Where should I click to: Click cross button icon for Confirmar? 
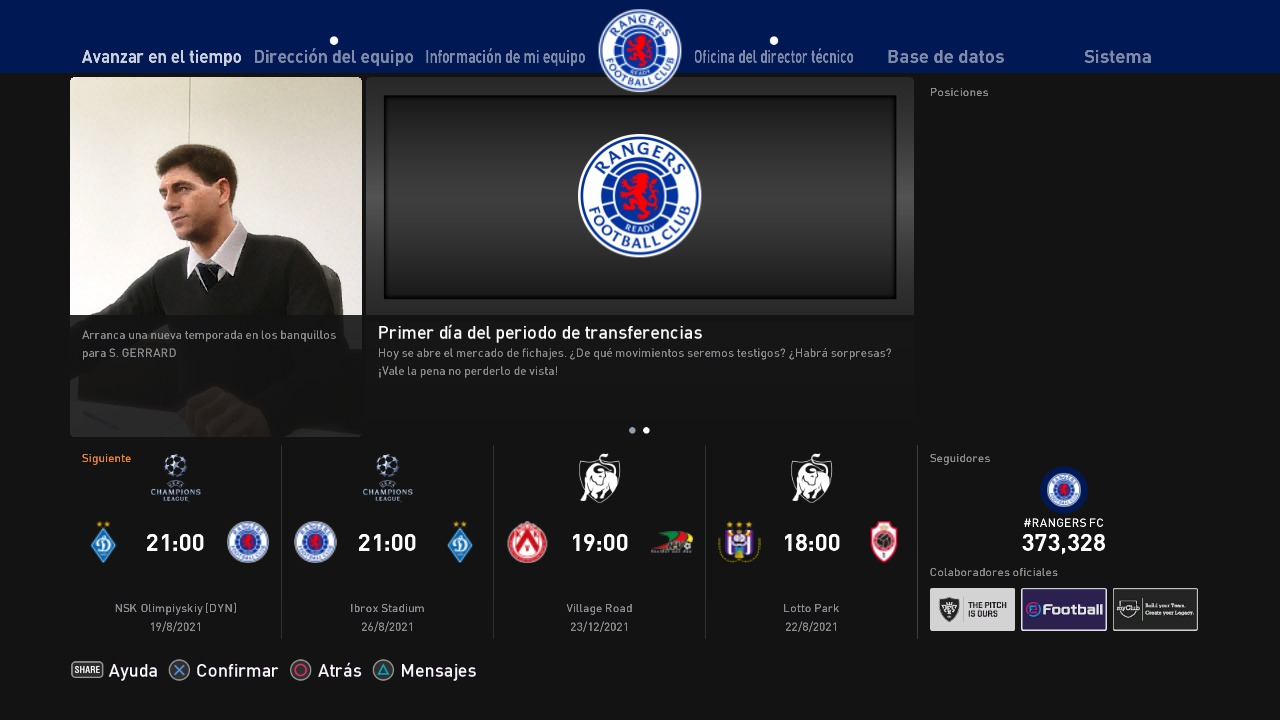coord(179,670)
